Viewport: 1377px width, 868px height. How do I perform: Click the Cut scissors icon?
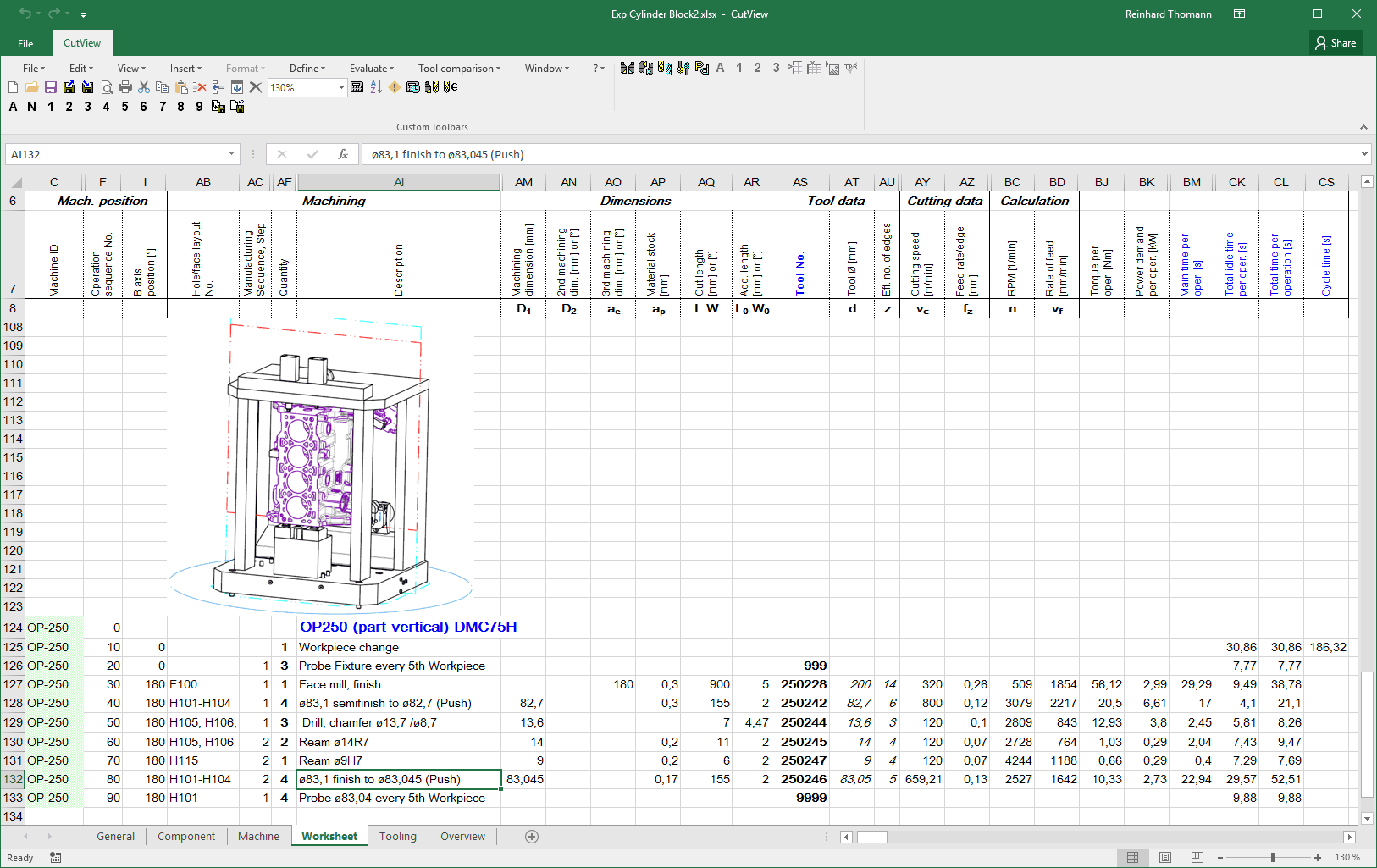click(144, 87)
